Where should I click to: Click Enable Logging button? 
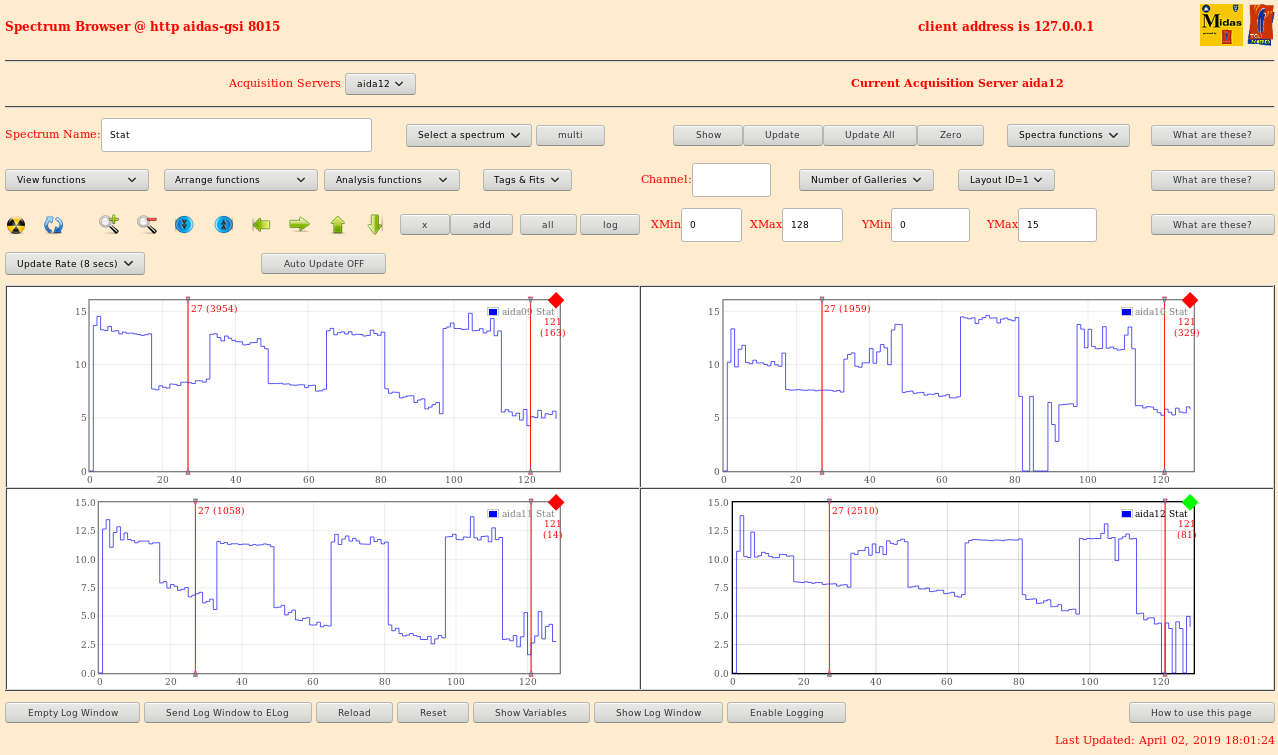click(786, 713)
